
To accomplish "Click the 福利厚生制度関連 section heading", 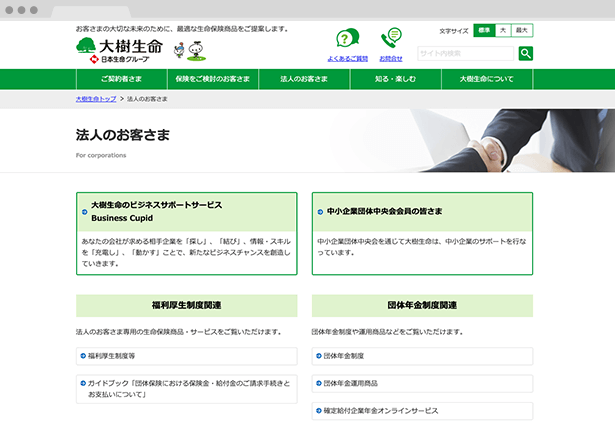I will (x=187, y=305).
